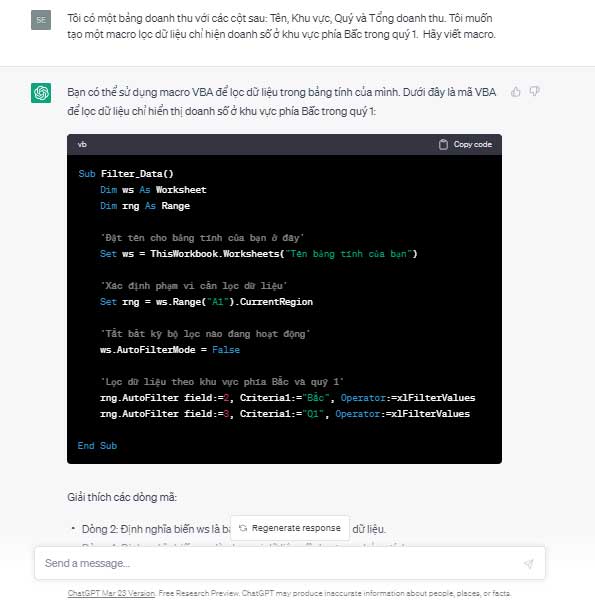Screen dimensions: 595x611
Task: Click the ChatGPT logo avatar
Action: 41,93
